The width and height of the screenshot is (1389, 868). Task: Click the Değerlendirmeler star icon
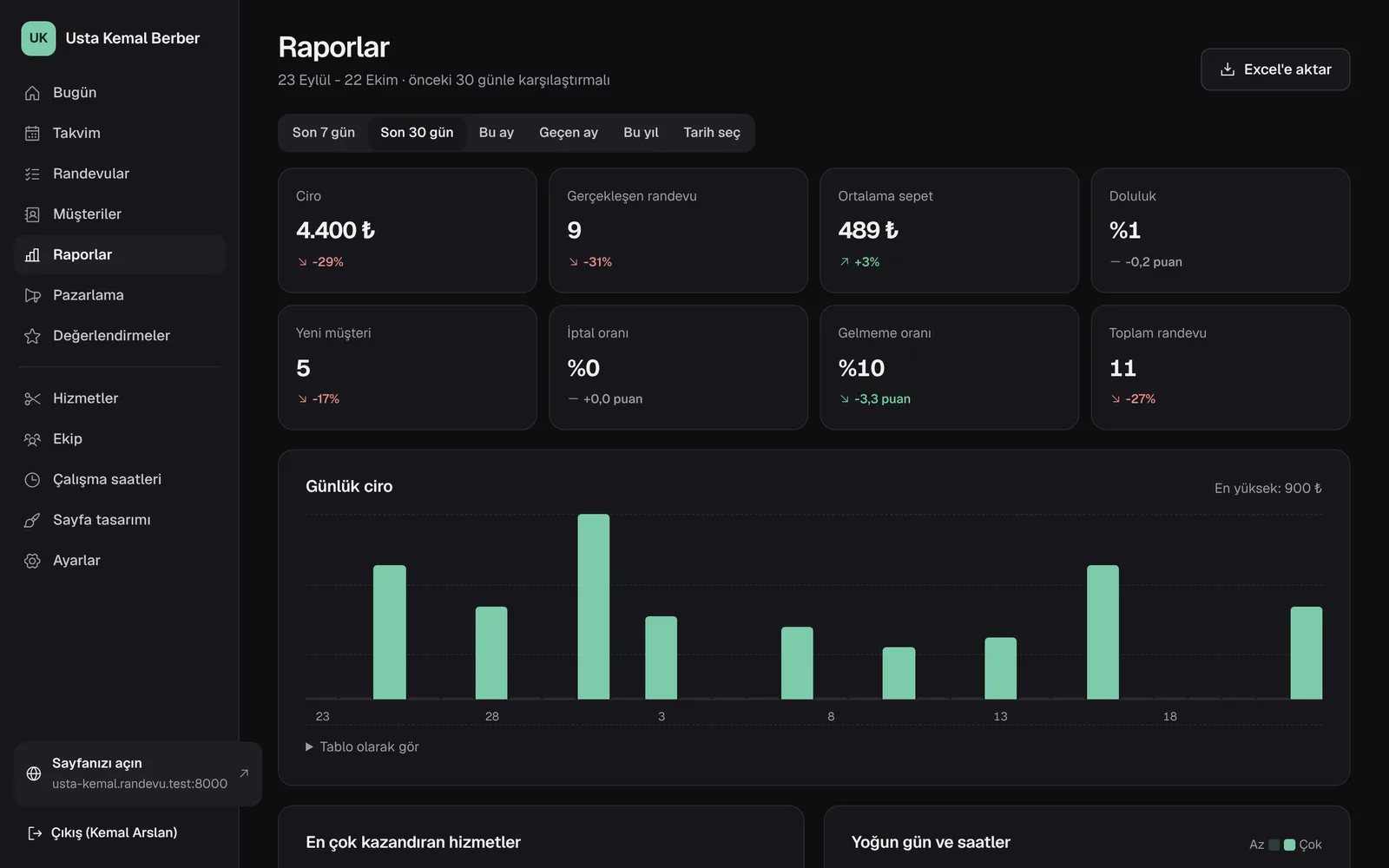point(32,336)
